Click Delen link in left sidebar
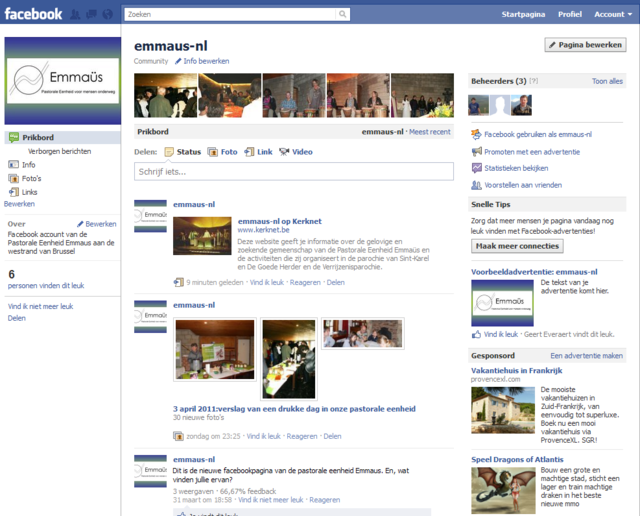This screenshot has height=516, width=640. point(16,318)
